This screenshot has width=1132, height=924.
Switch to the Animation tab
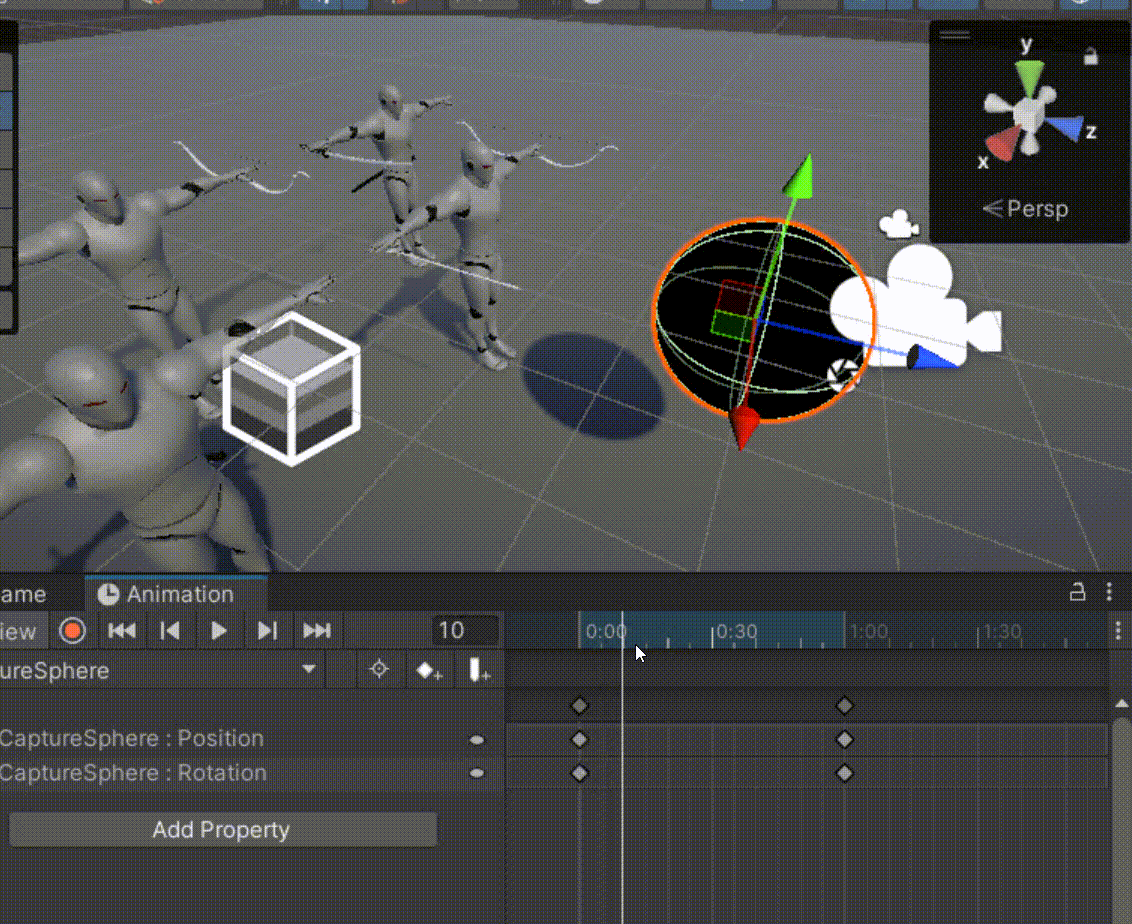[176, 593]
